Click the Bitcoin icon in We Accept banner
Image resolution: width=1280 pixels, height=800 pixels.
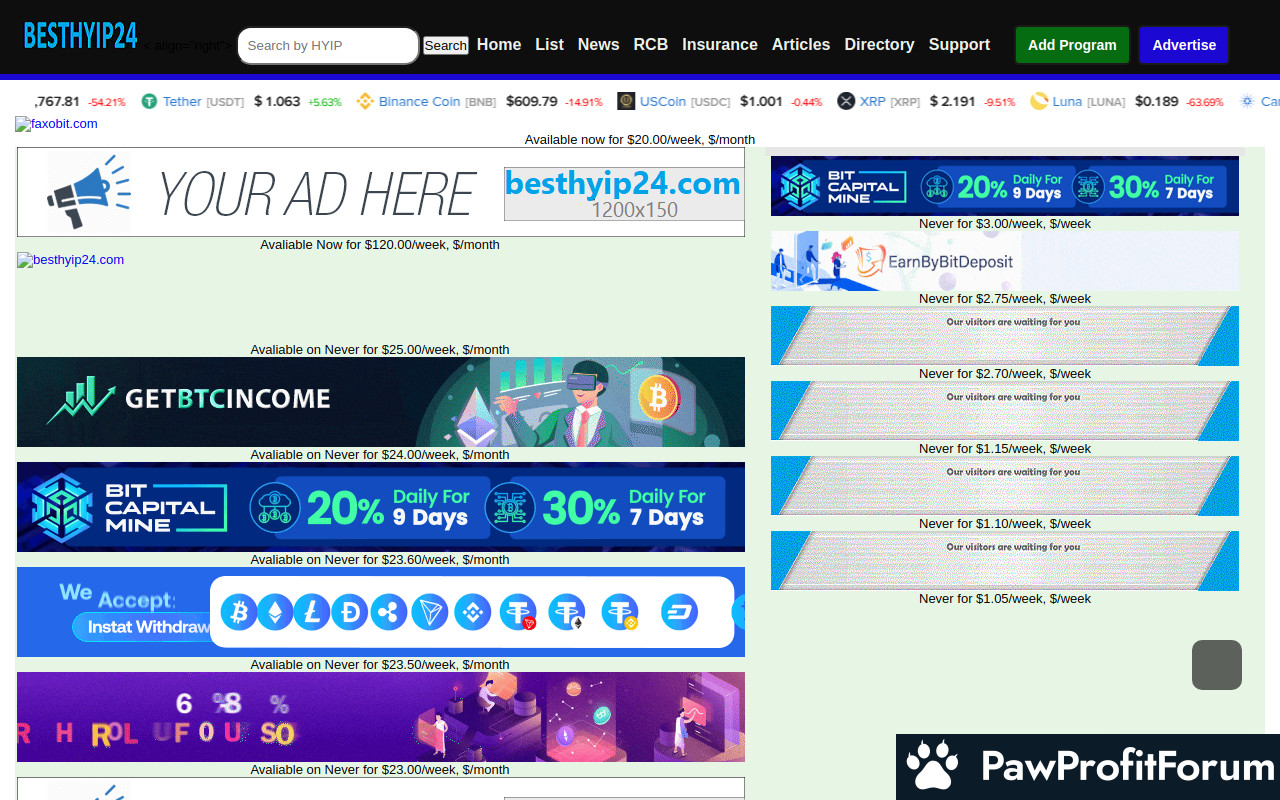[x=239, y=612]
